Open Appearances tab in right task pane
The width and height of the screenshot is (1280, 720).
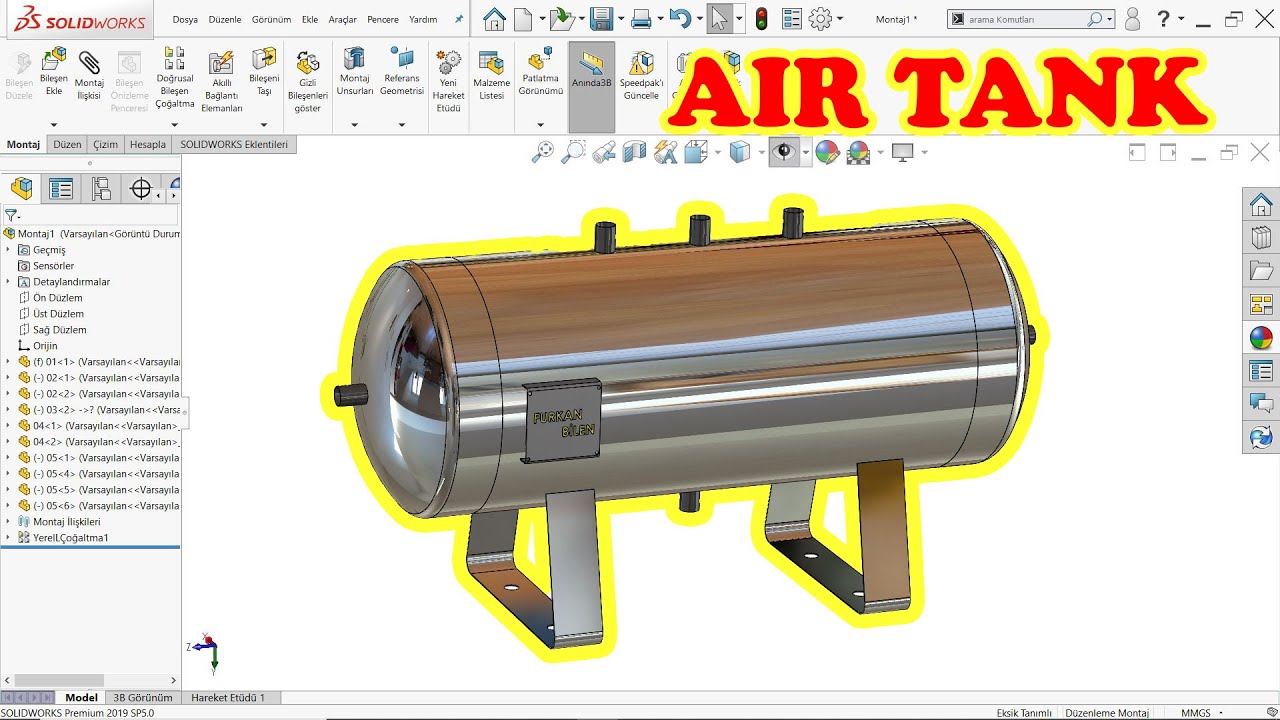1262,338
